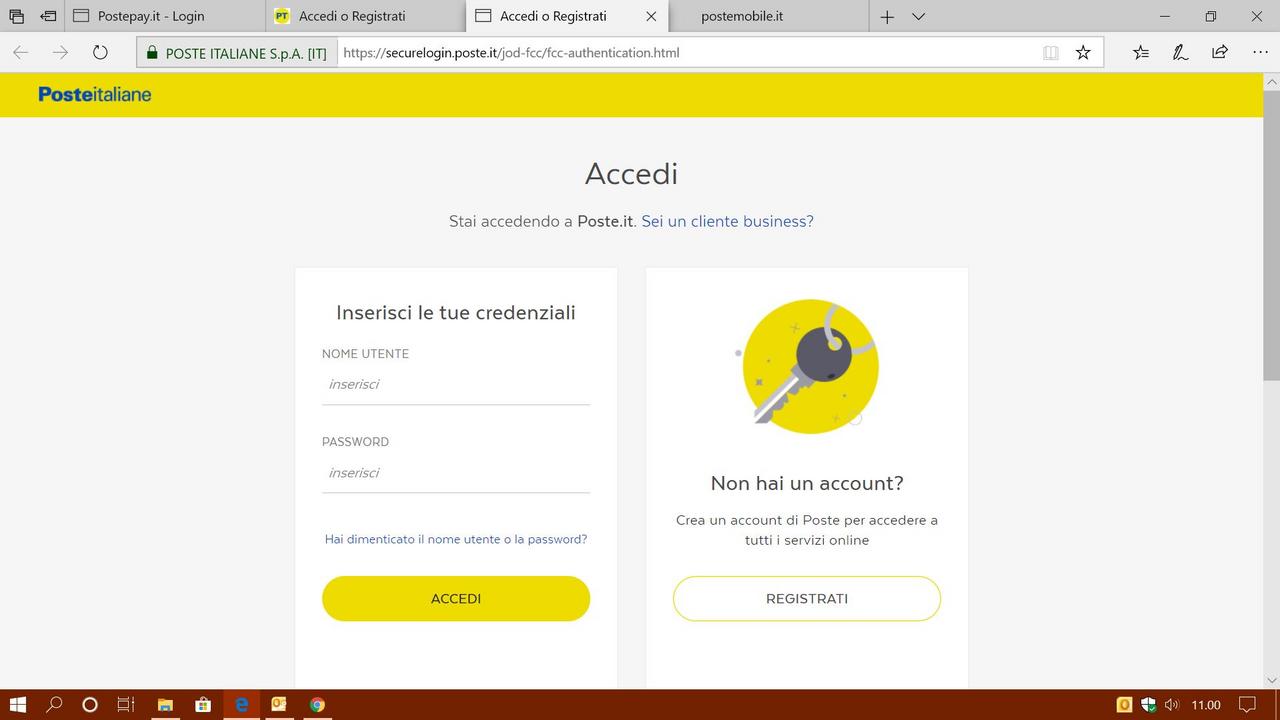Refresh the page

point(100,52)
